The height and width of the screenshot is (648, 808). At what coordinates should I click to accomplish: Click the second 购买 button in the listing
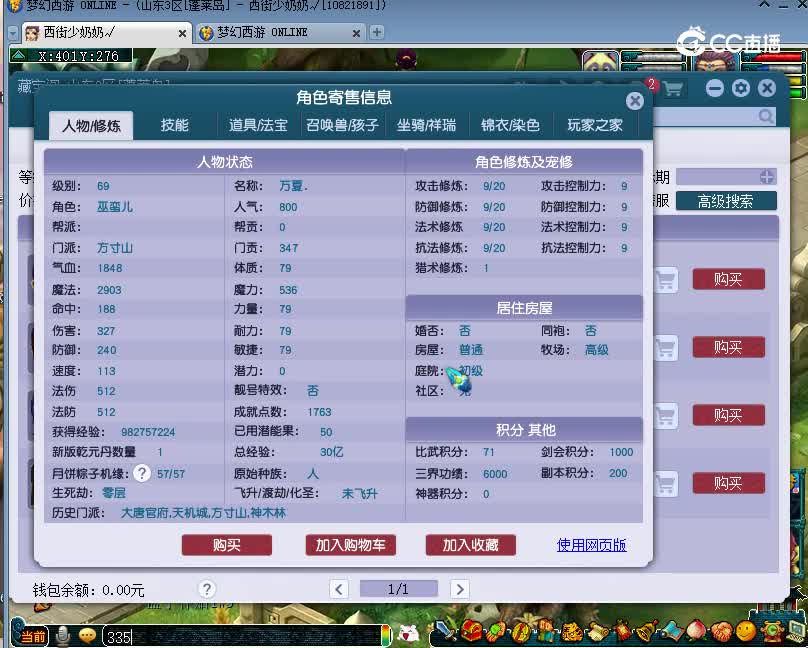point(728,347)
